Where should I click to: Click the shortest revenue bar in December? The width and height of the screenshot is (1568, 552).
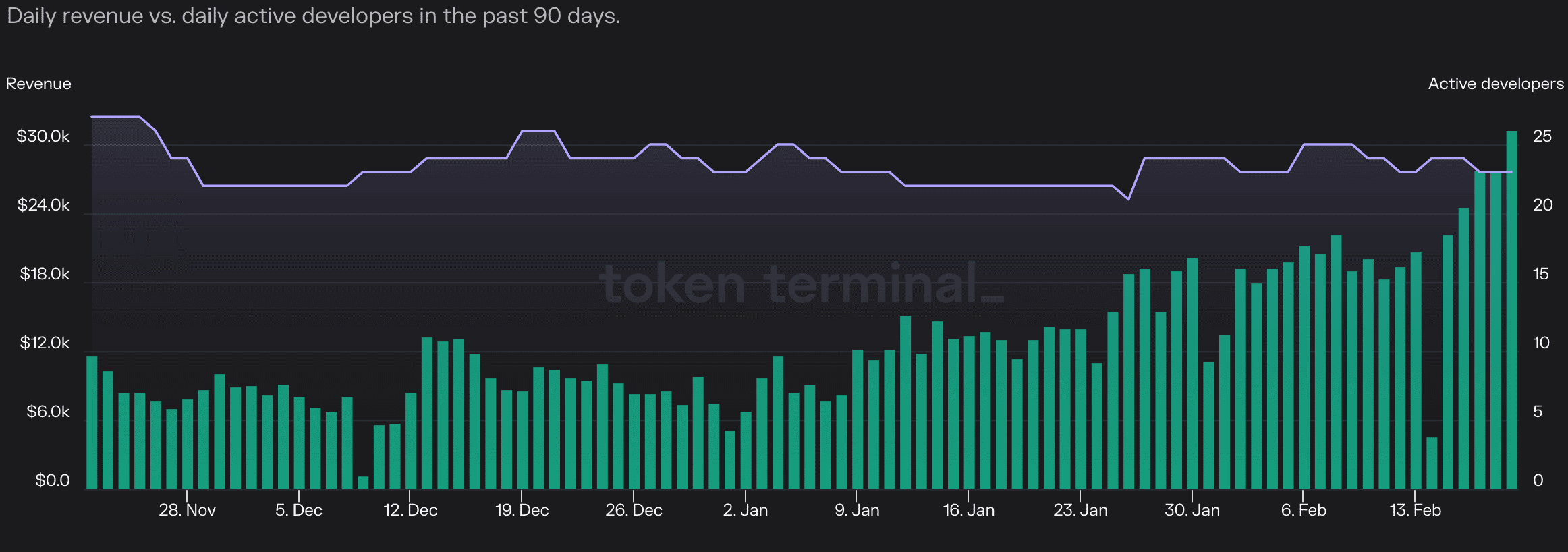click(363, 482)
